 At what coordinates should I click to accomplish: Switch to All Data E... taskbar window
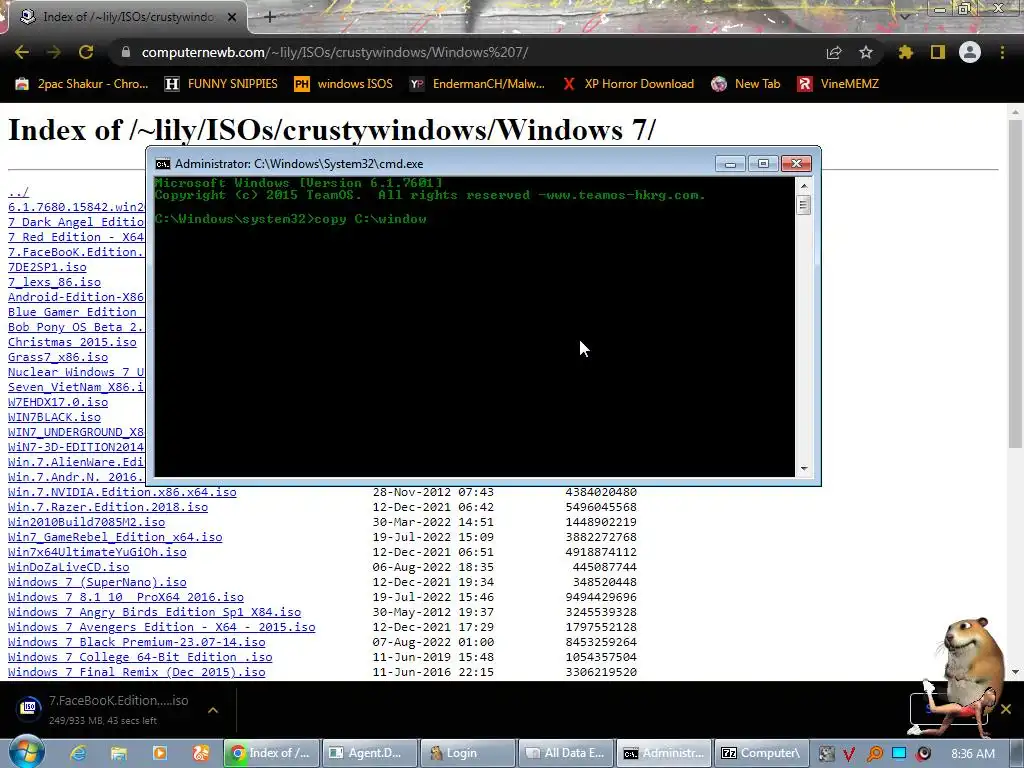(x=566, y=753)
